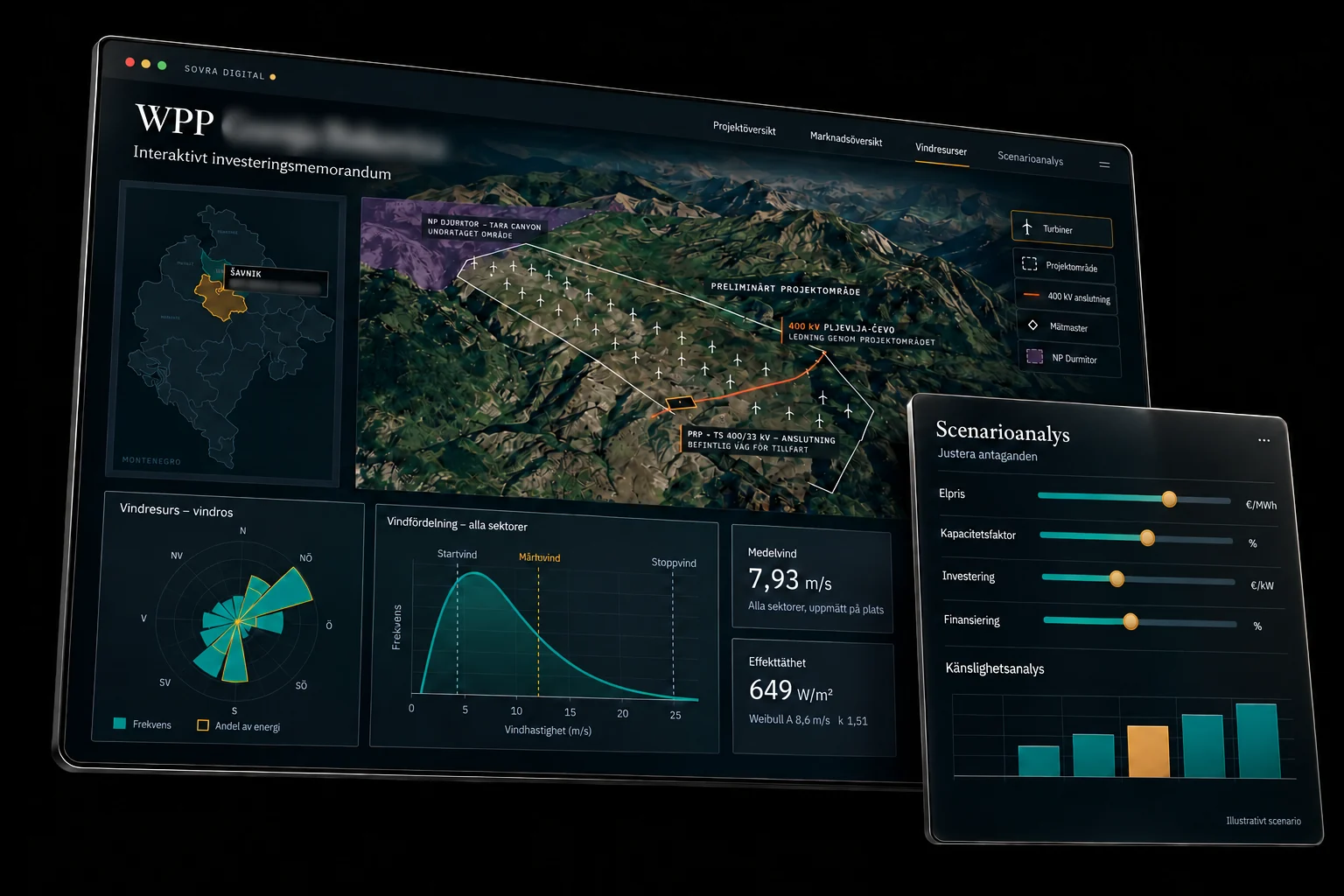Click the orange substation marker on the terrain map
1344x896 pixels.
680,402
